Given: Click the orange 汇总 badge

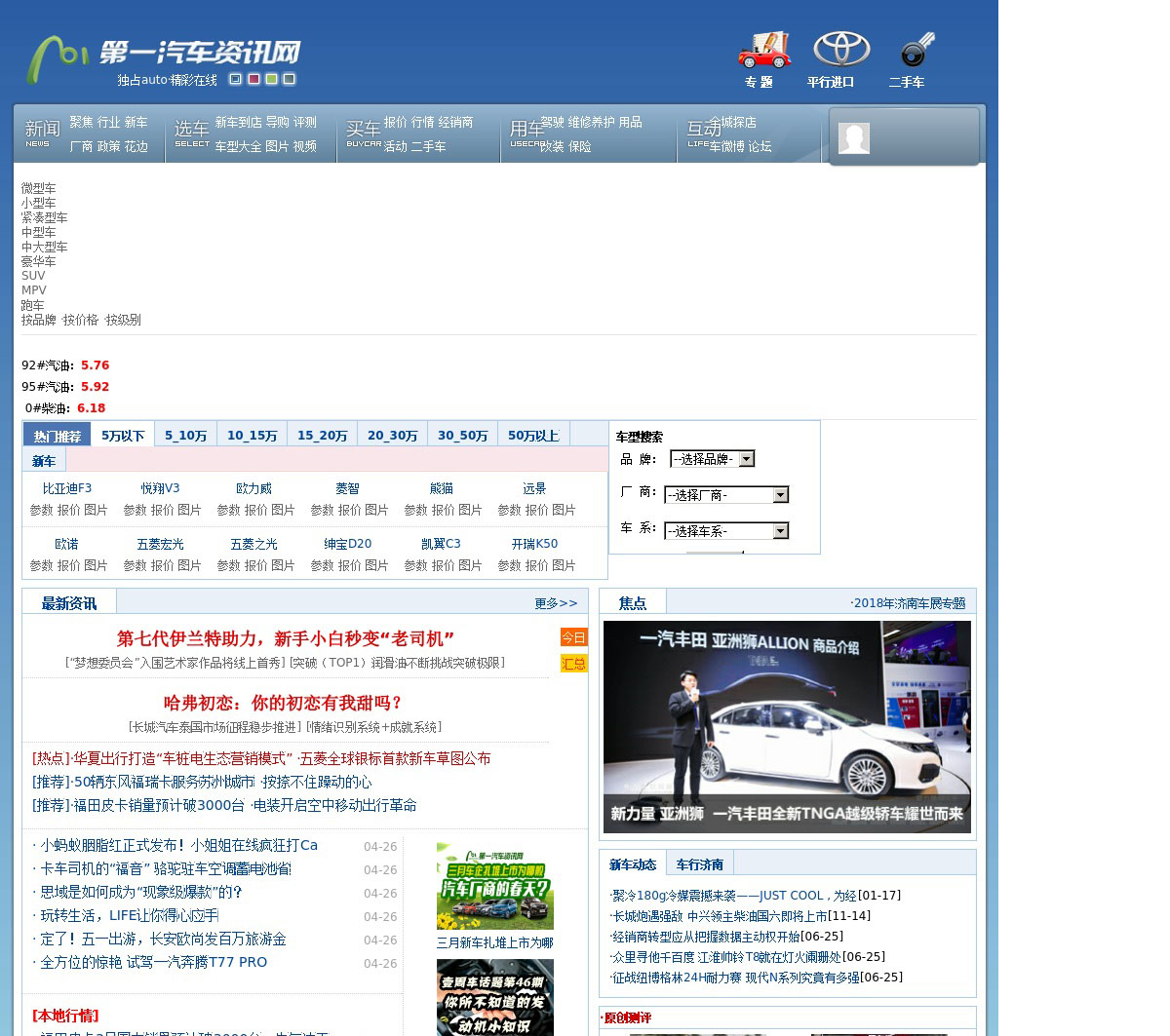Looking at the screenshot, I should (573, 664).
